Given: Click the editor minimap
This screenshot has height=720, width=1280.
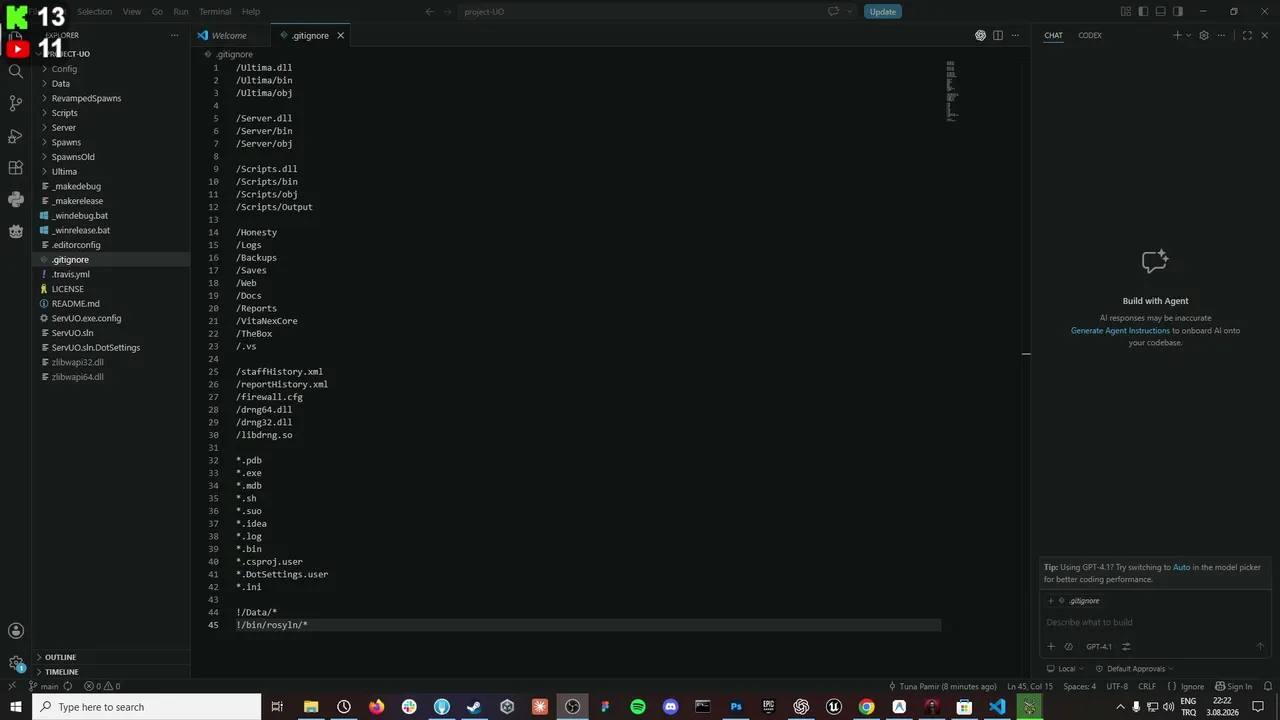Looking at the screenshot, I should (952, 91).
